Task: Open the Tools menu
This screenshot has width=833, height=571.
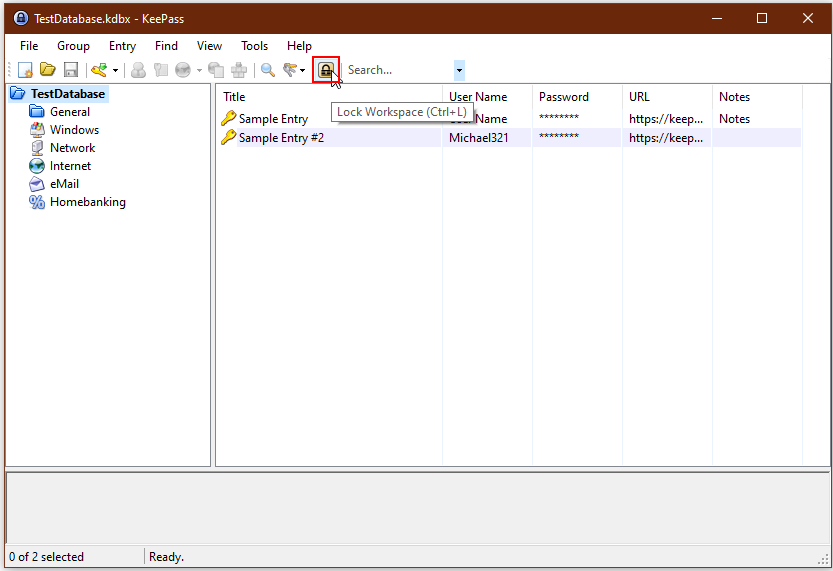Action: coord(254,46)
